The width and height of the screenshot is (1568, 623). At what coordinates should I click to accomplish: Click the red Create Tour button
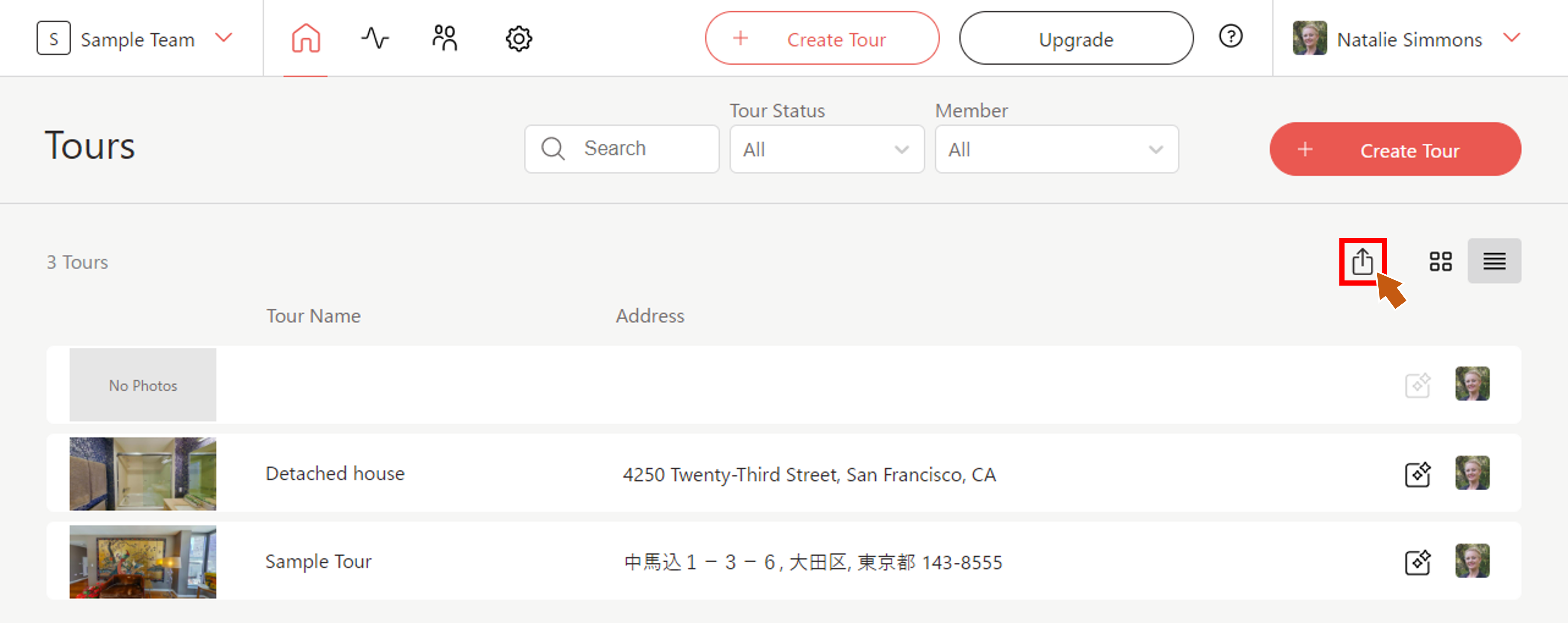click(1395, 150)
